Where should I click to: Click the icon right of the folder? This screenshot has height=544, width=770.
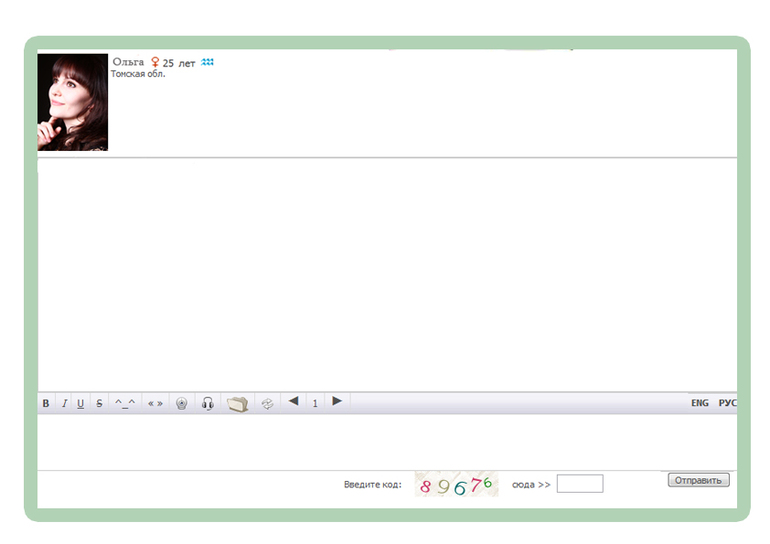[267, 404]
